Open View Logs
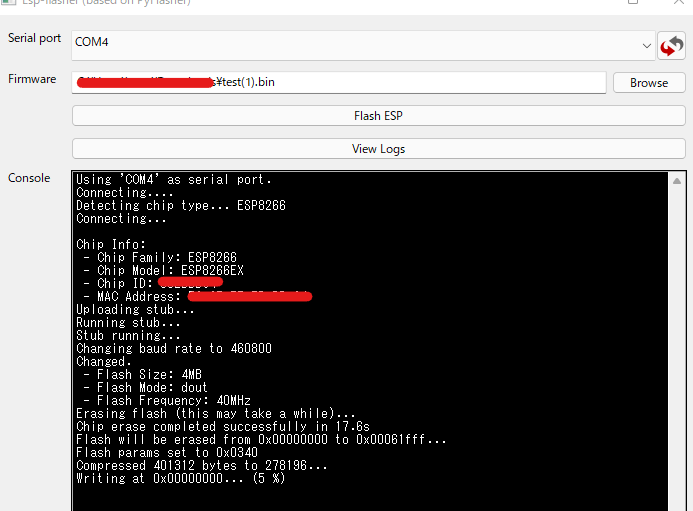The image size is (693, 511). coord(378,149)
